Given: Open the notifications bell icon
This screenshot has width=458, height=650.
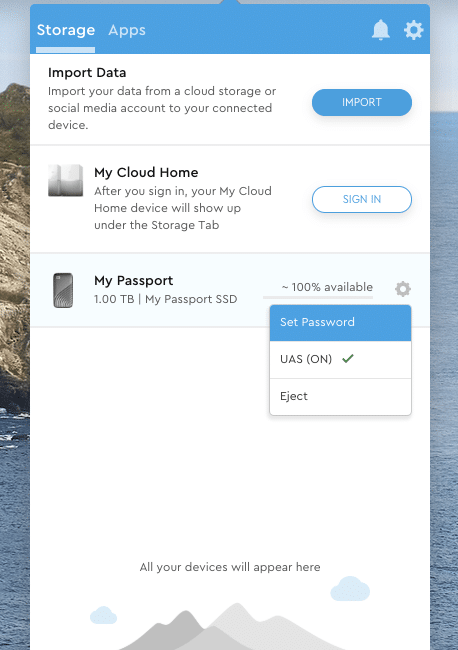Looking at the screenshot, I should click(380, 30).
